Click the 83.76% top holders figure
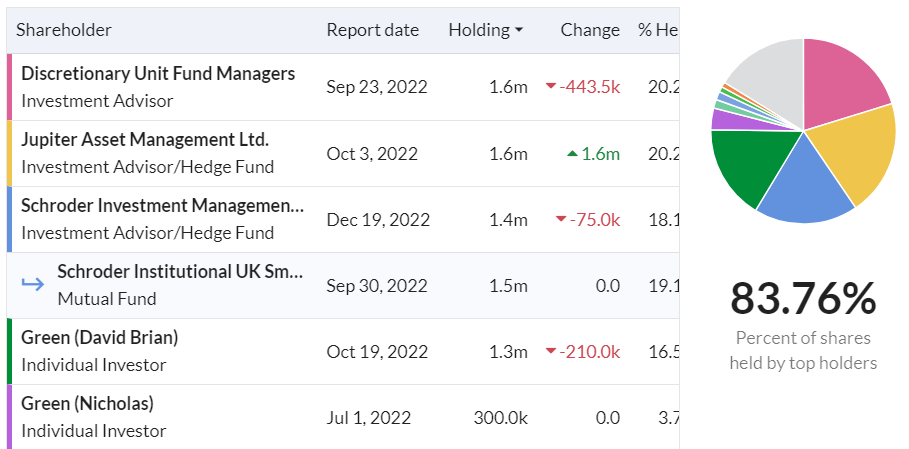 coord(803,298)
